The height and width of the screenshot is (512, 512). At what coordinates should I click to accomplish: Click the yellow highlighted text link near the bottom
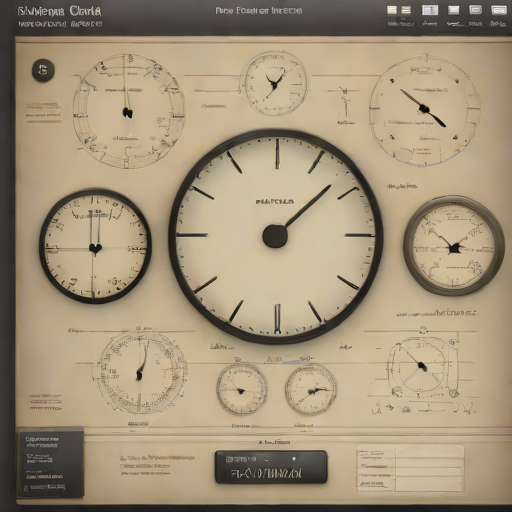(157, 457)
